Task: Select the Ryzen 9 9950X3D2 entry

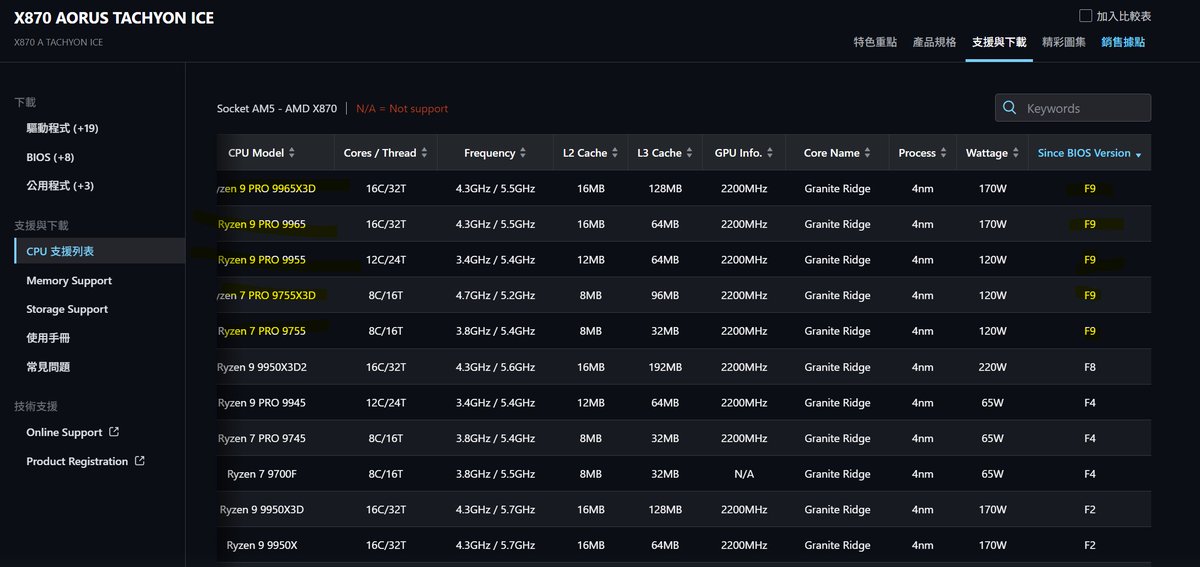Action: [x=262, y=367]
